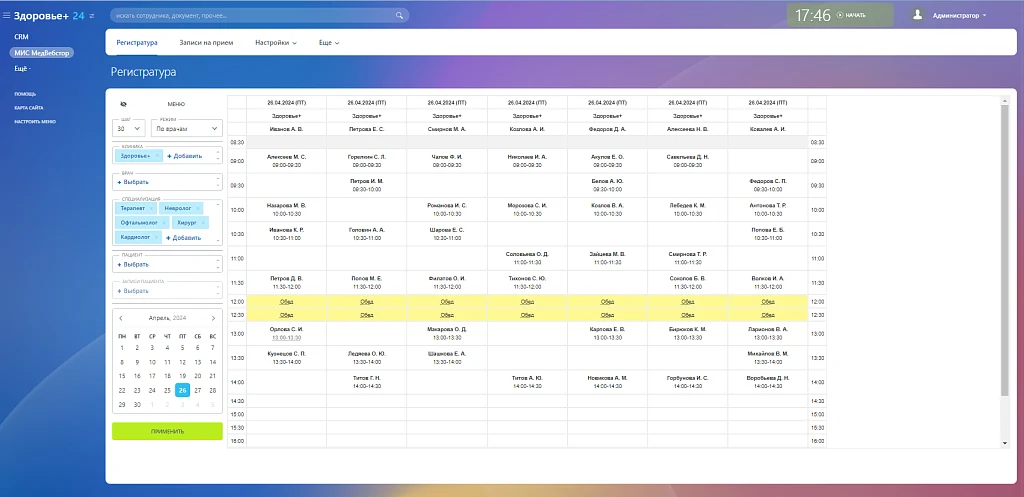Open Макарова О. Д. 13:00 appointment
The image size is (1024, 497).
click(x=447, y=333)
